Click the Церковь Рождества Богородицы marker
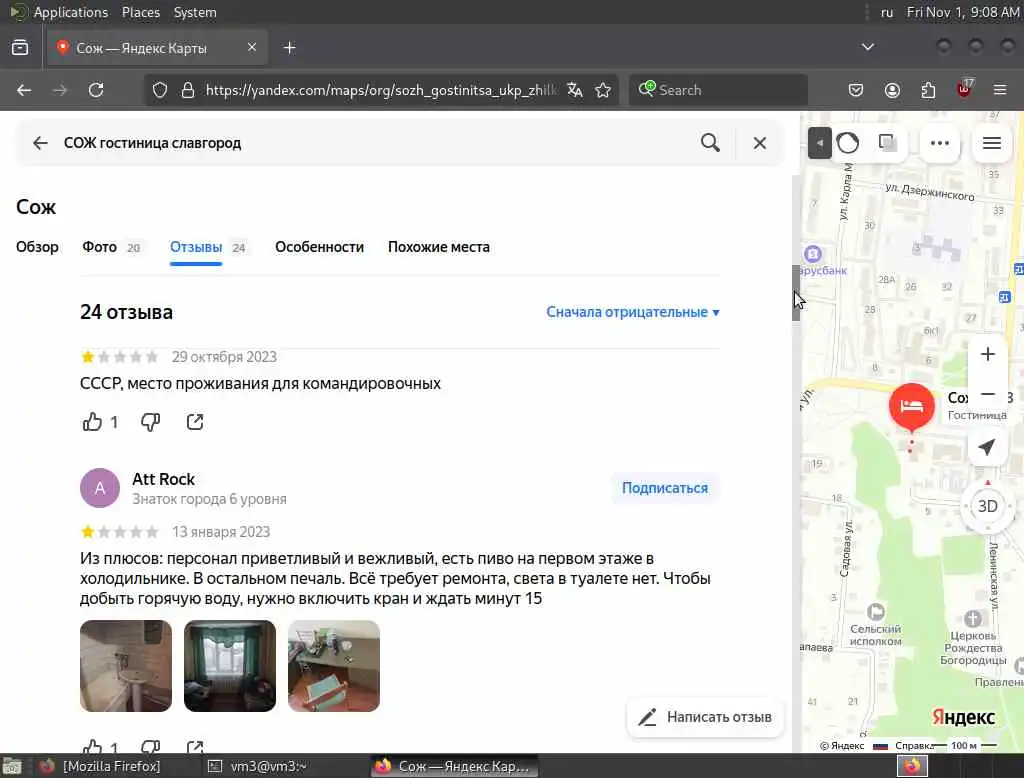The height and width of the screenshot is (778, 1024). click(972, 619)
